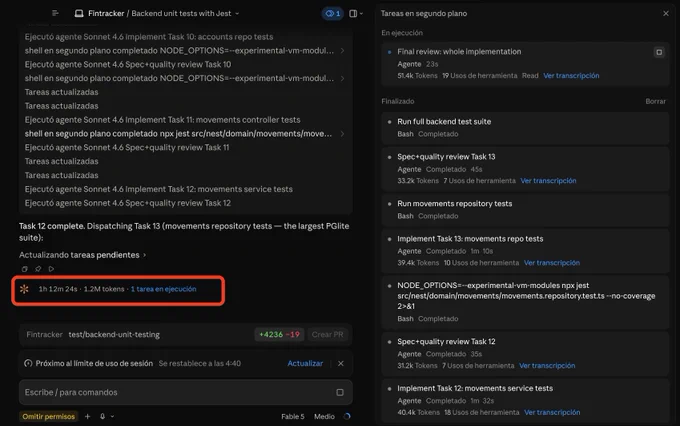
Task: Select Run movements repository tests task
Action: tap(525, 210)
